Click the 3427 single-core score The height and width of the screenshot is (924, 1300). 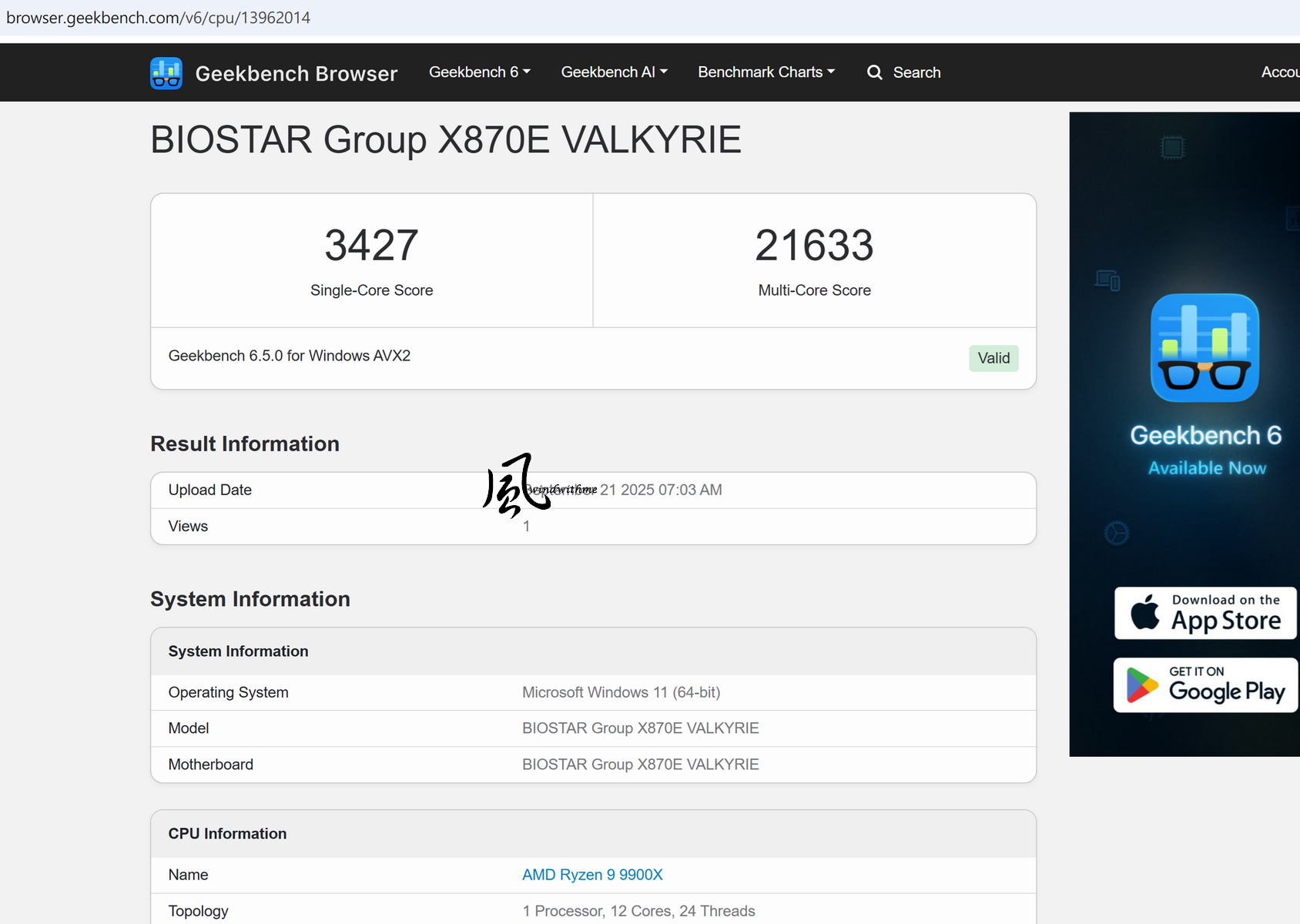pos(371,246)
